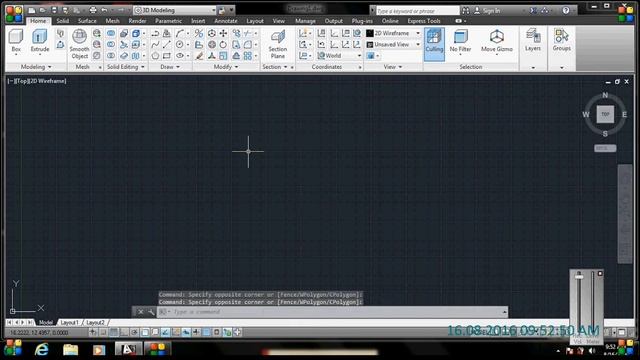This screenshot has height=360, width=640.
Task: Open the Groups panel button
Action: tap(562, 41)
